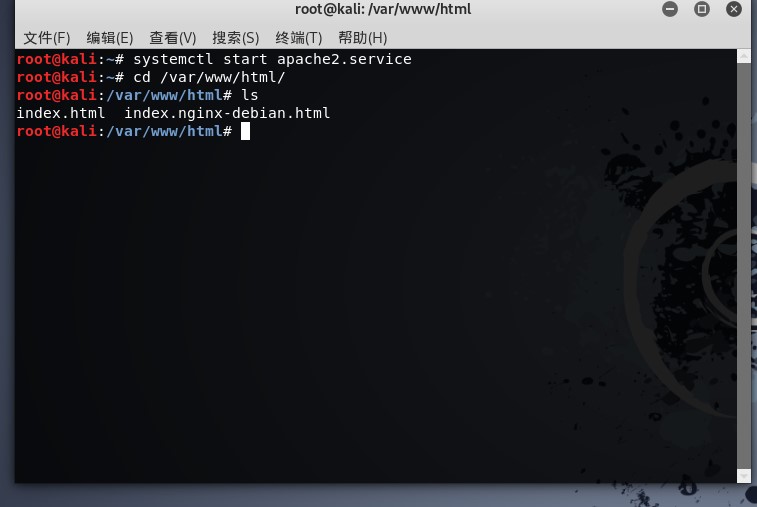
Task: Minimize the terminal window
Action: [x=670, y=9]
